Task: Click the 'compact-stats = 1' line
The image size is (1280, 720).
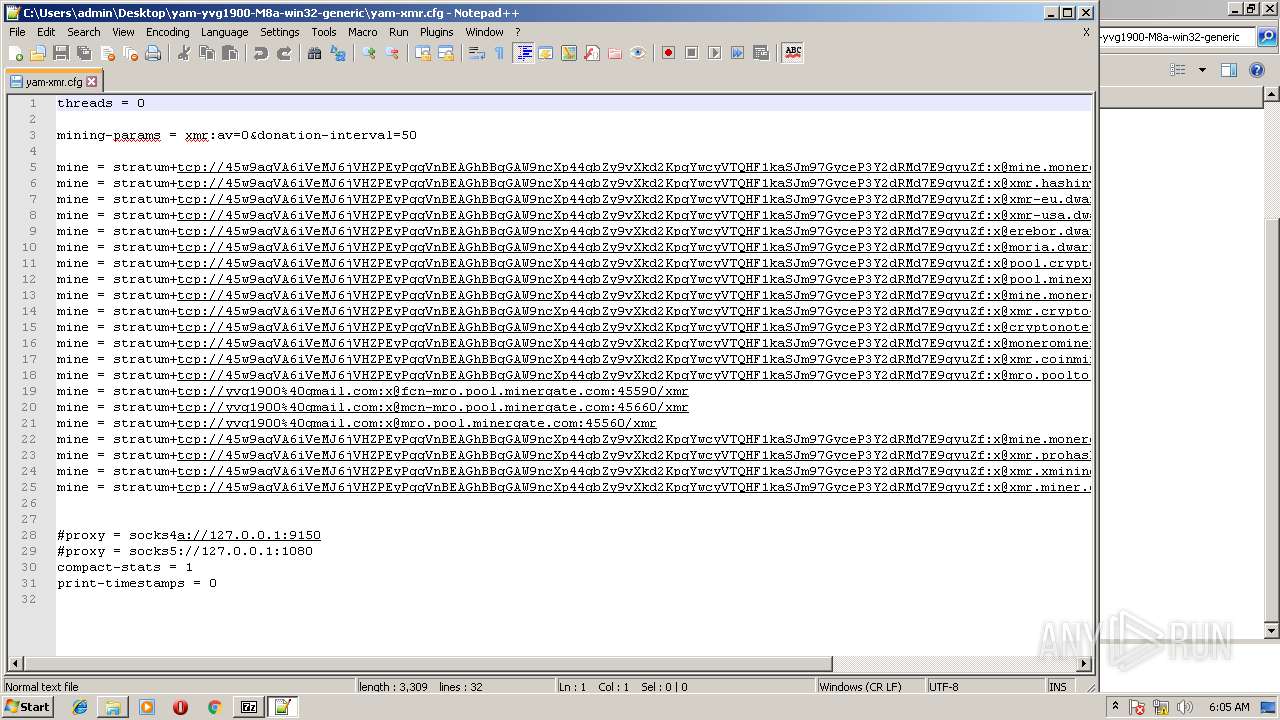Action: point(125,567)
